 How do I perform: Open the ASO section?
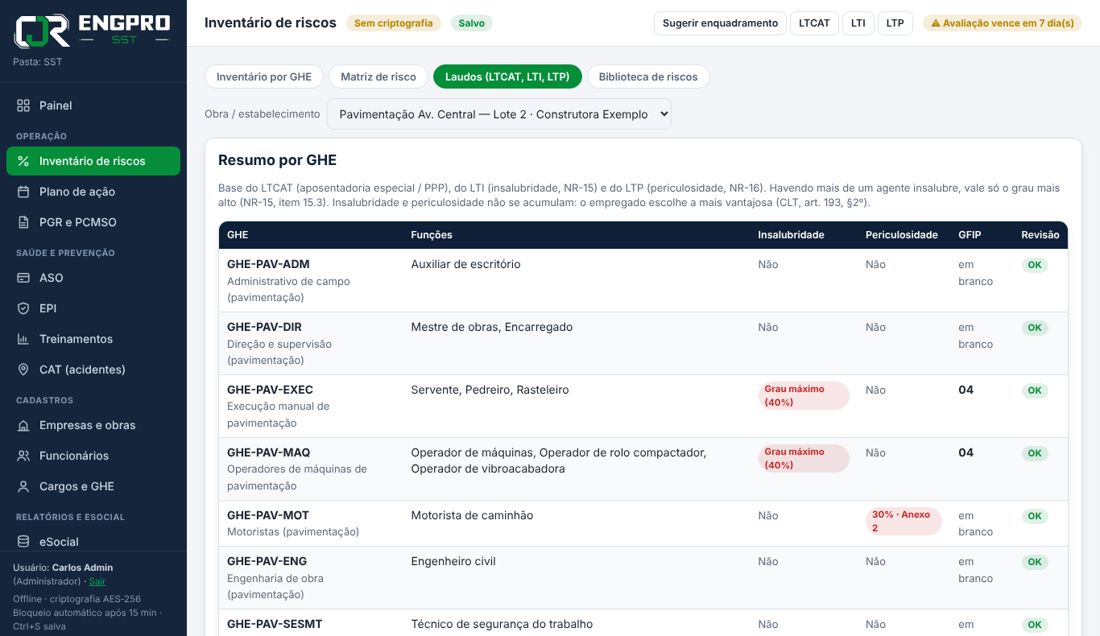point(93,278)
